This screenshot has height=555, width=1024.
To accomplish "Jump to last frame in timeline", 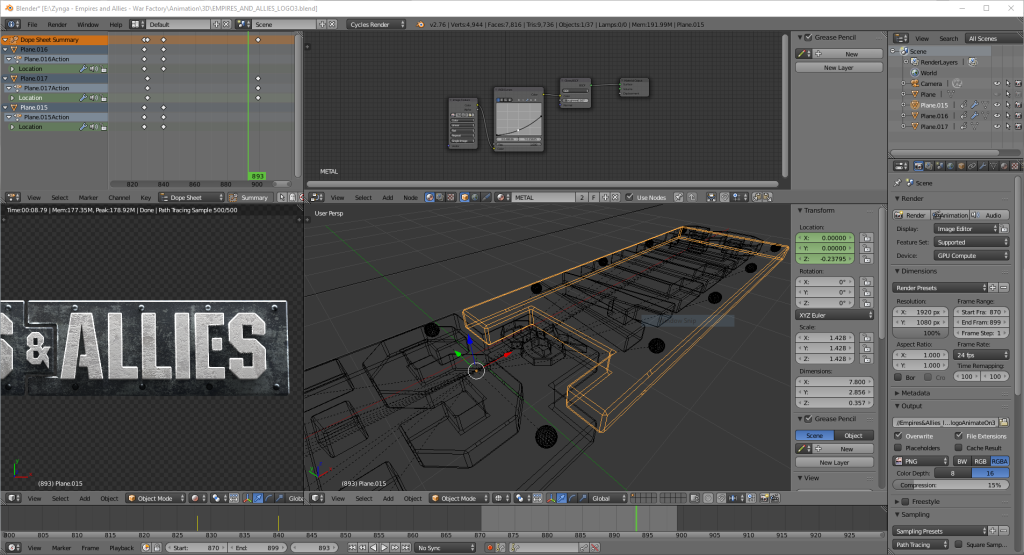I will click(406, 548).
